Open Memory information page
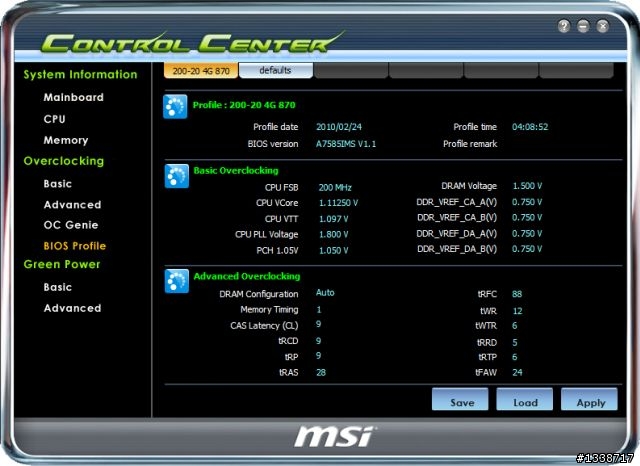640x466 pixels. coord(66,140)
